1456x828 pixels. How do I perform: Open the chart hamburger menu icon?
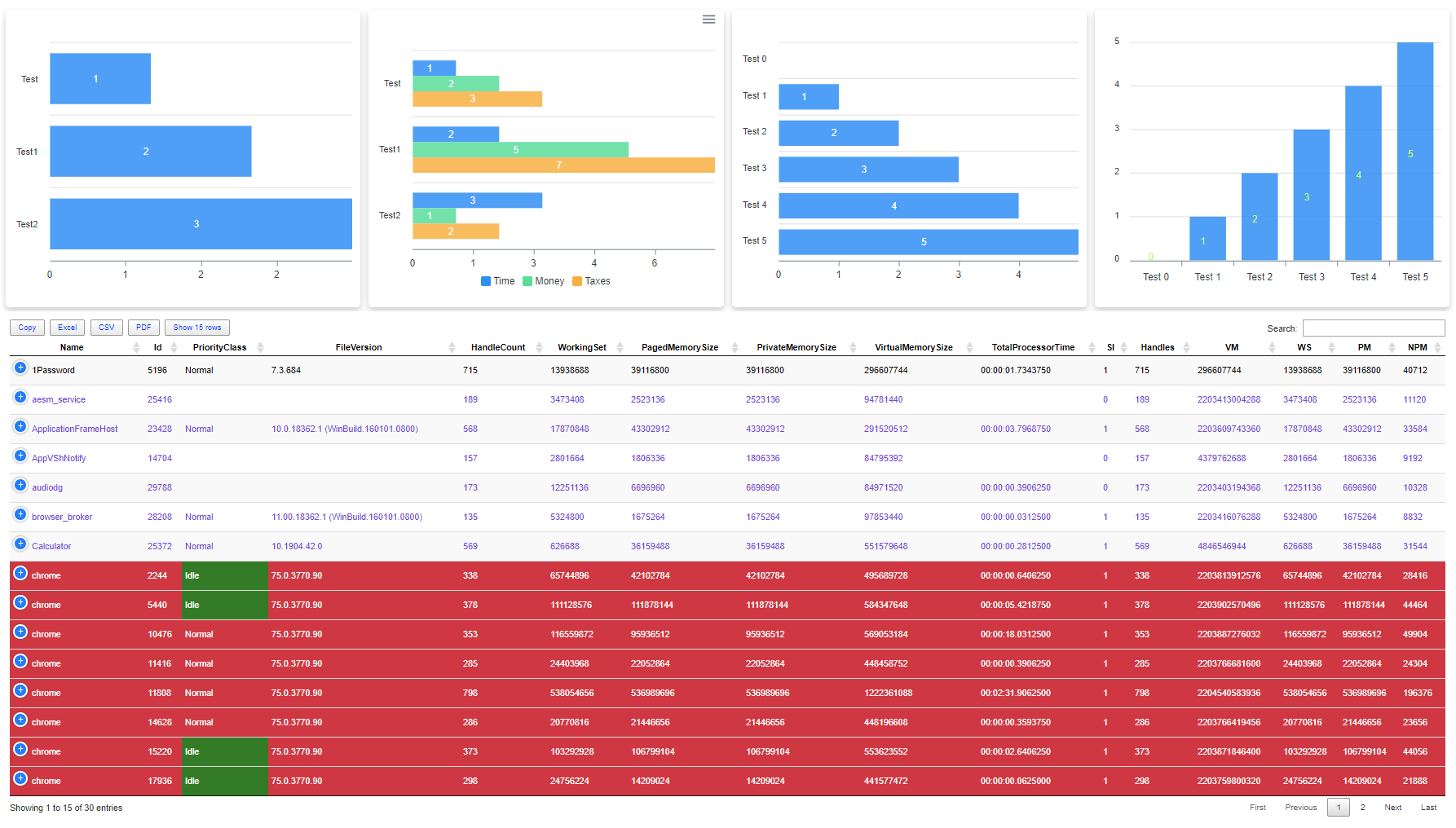tap(708, 20)
